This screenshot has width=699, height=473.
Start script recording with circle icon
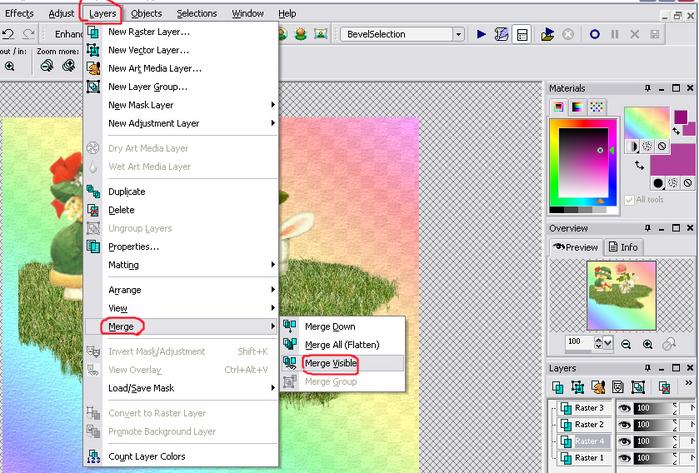pos(594,34)
